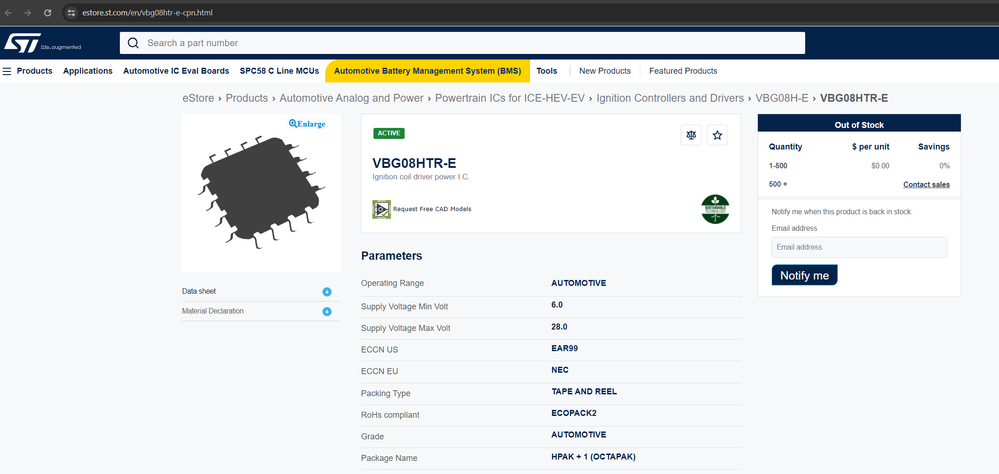Click the NEC value for ECCN EU
The height and width of the screenshot is (474, 999).
(x=560, y=370)
